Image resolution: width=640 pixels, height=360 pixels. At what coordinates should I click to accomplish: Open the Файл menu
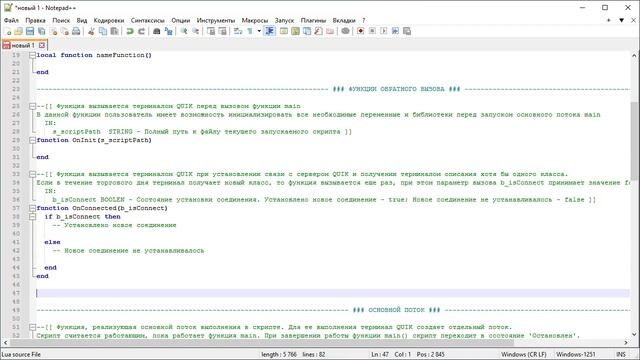tap(11, 20)
